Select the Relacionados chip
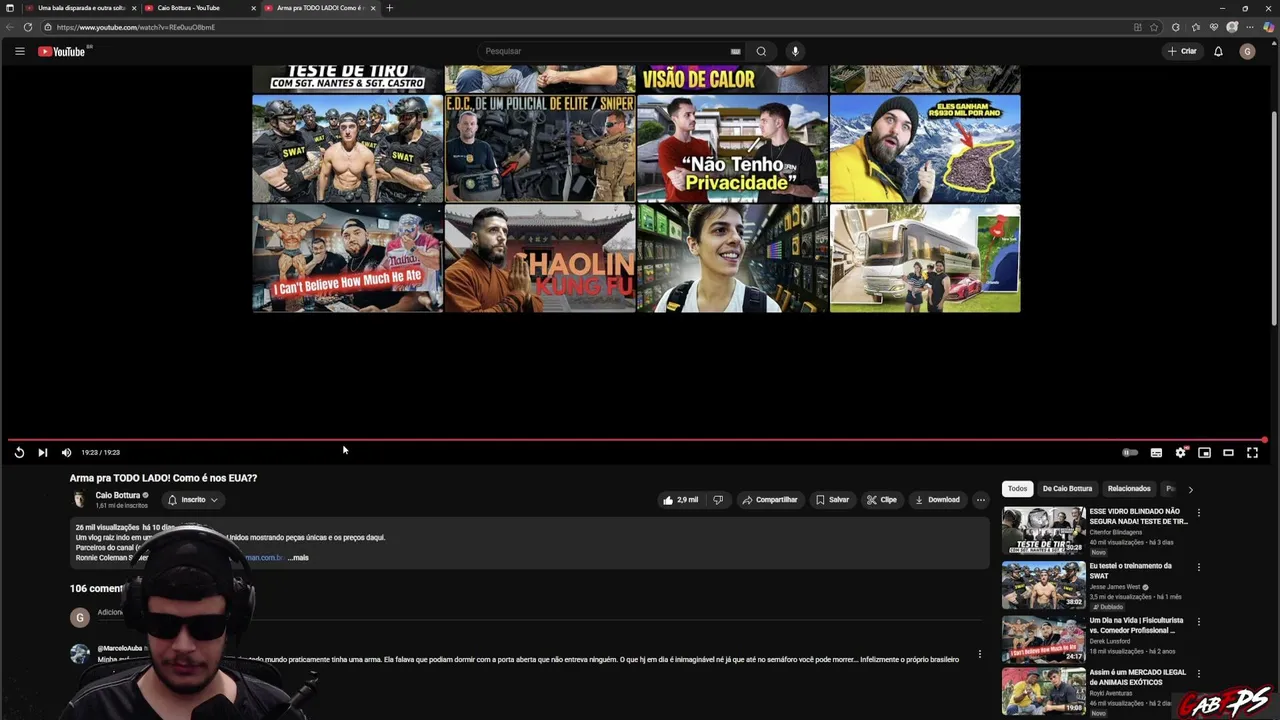The image size is (1280, 720). click(1129, 489)
